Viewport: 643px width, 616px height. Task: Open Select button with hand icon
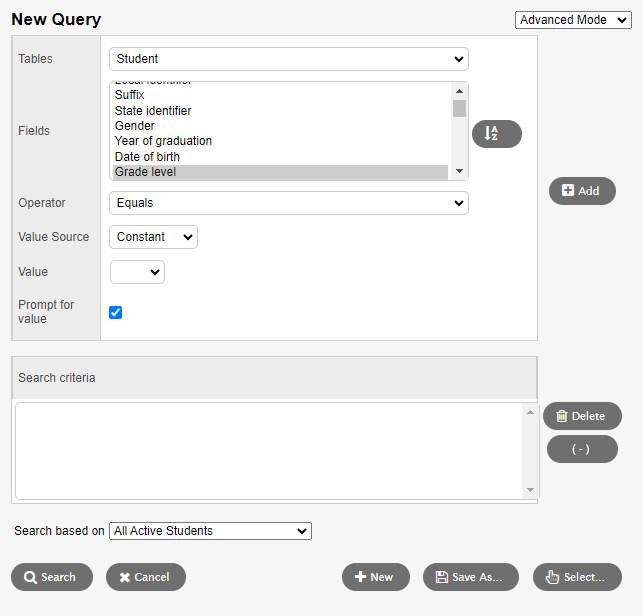coord(577,577)
